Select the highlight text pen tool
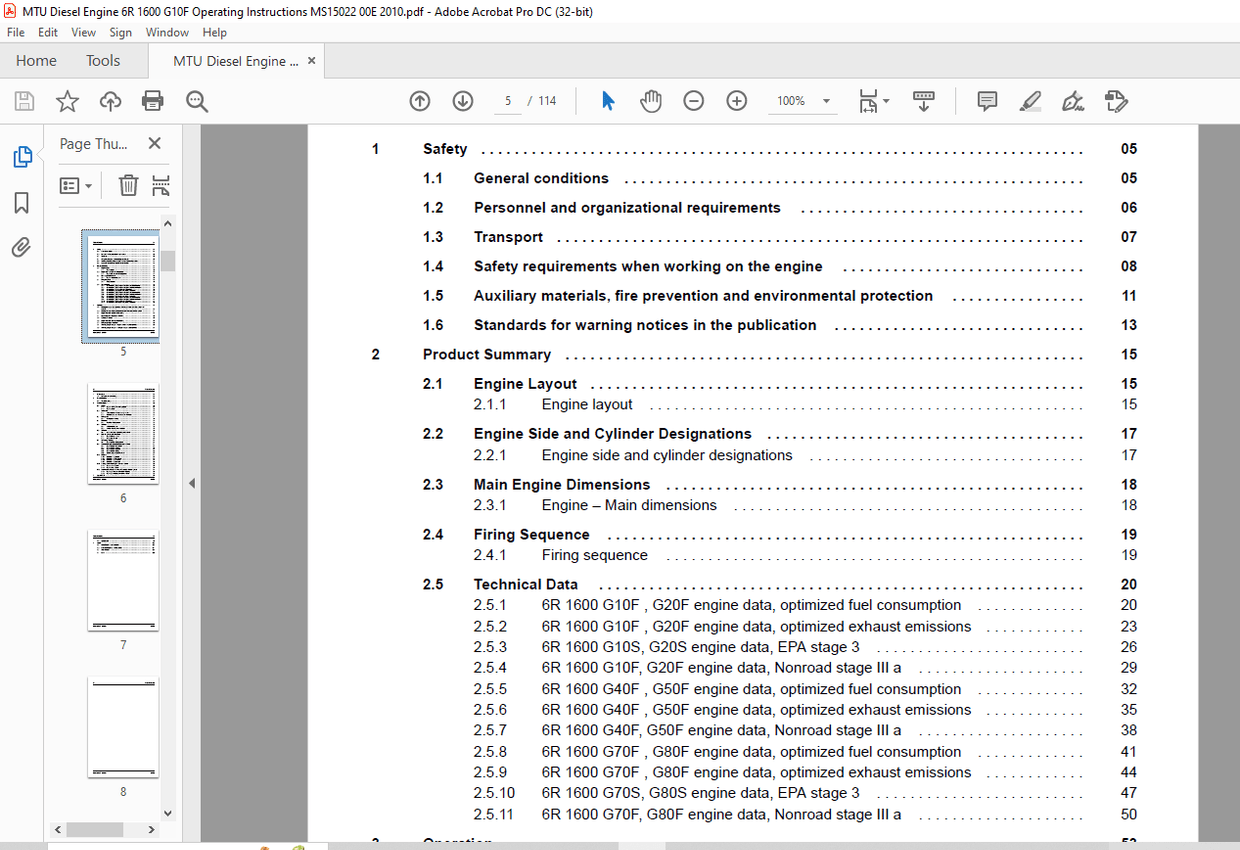1240x850 pixels. coord(1030,101)
